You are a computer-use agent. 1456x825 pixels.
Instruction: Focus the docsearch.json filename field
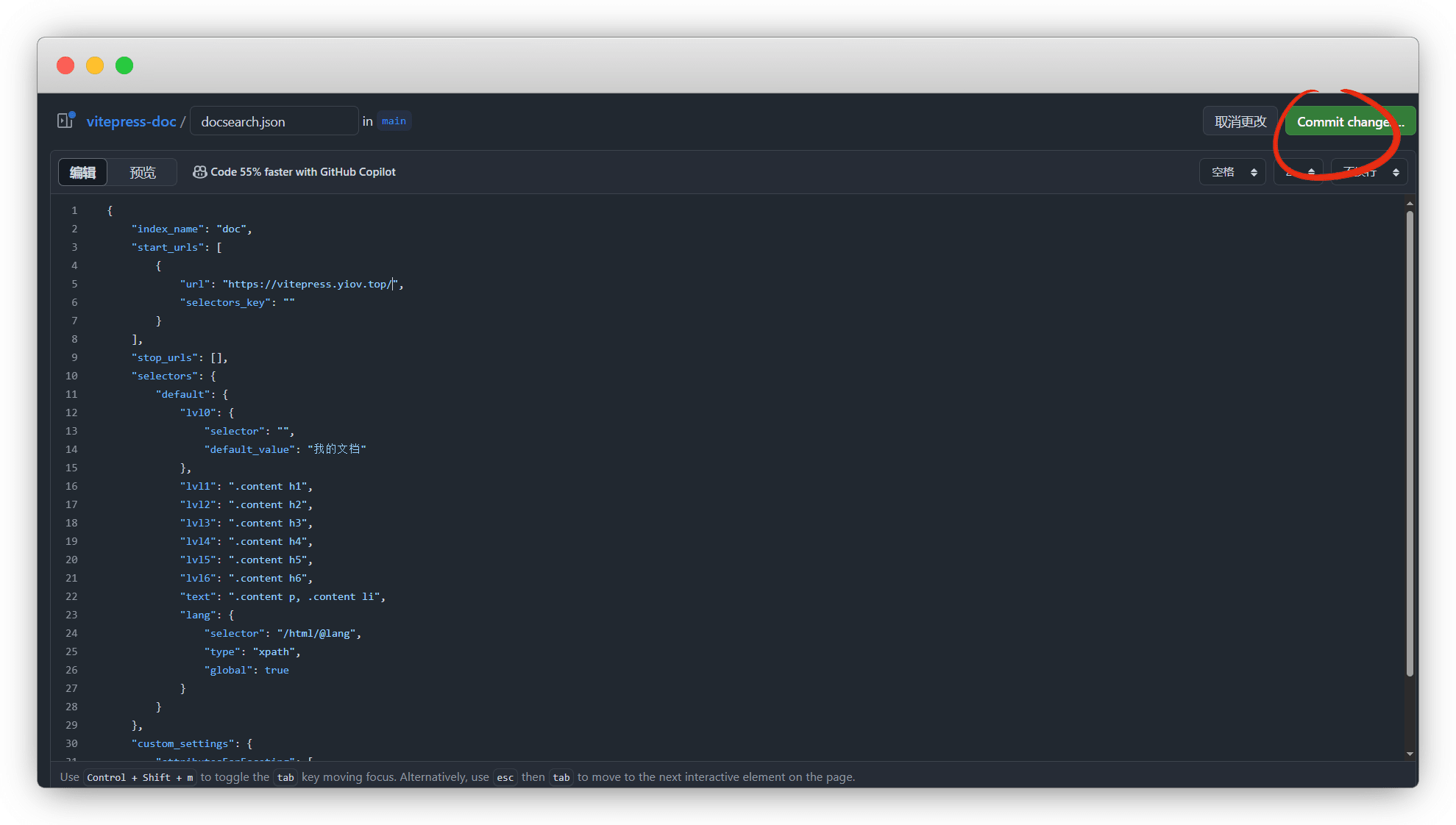(274, 121)
